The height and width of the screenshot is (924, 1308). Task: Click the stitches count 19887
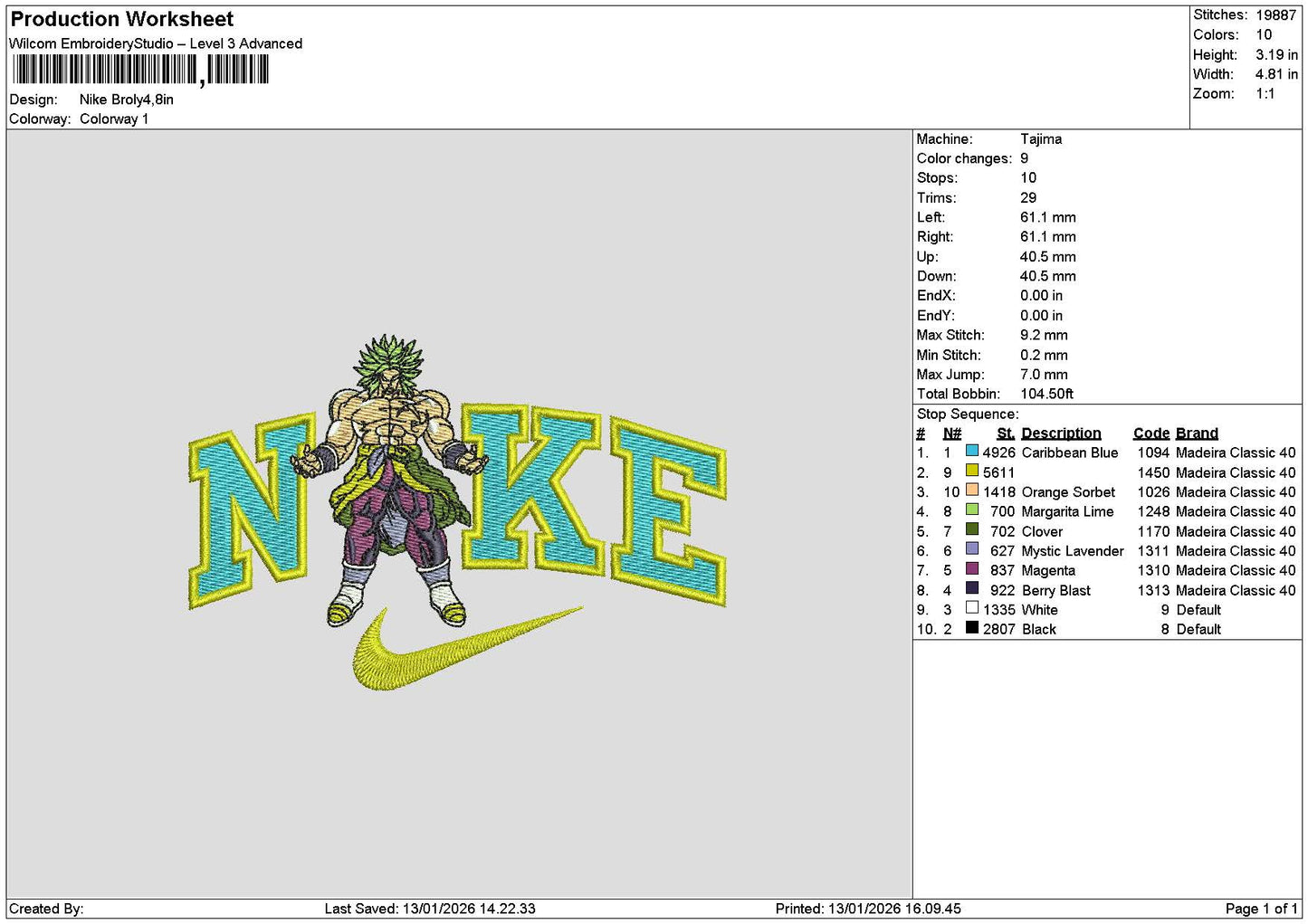(1275, 15)
